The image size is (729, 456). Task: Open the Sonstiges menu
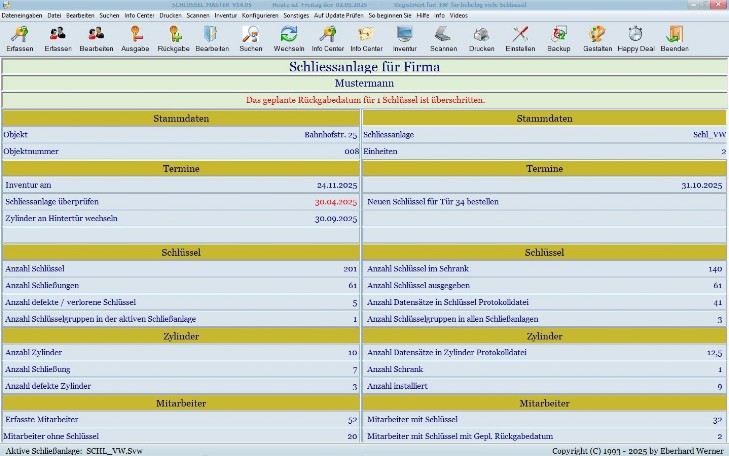(x=297, y=16)
